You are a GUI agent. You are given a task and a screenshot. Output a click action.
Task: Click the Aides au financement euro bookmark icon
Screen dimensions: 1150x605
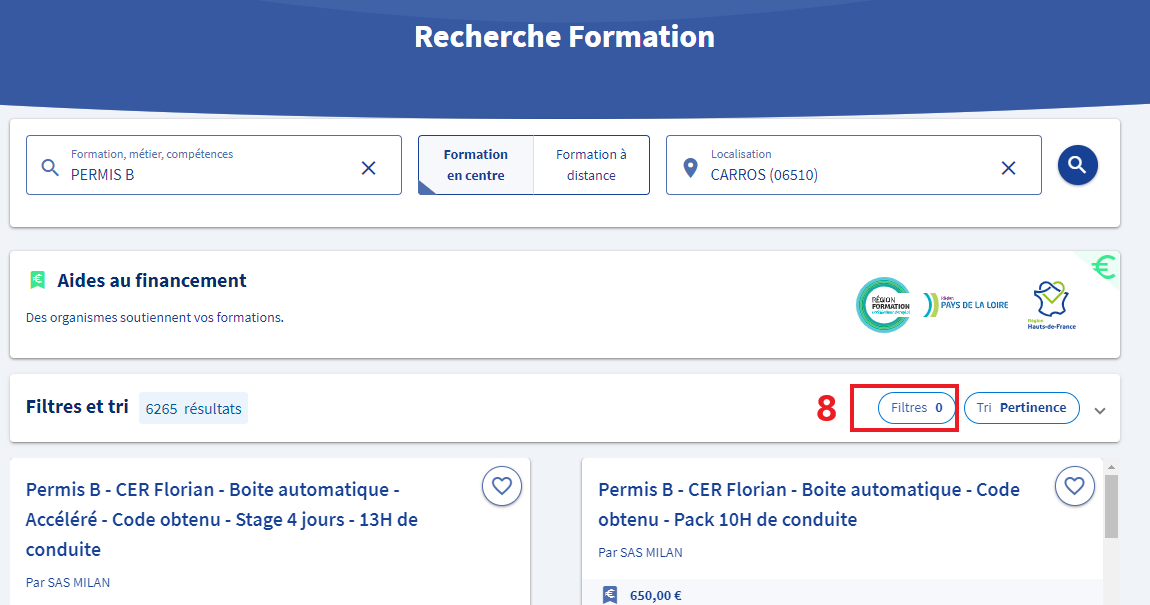(x=37, y=280)
